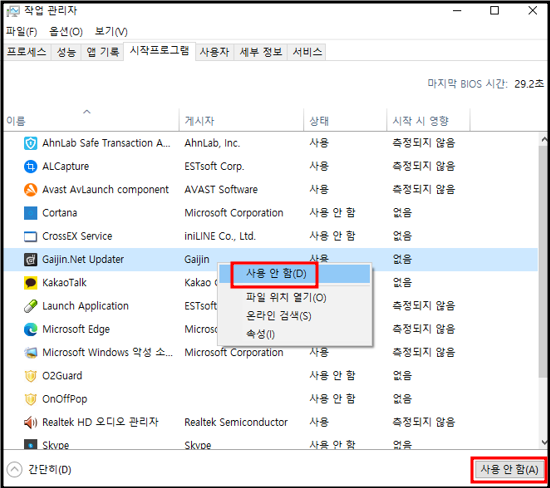Click the ESTsoft Corp. publisher cell

point(214,166)
